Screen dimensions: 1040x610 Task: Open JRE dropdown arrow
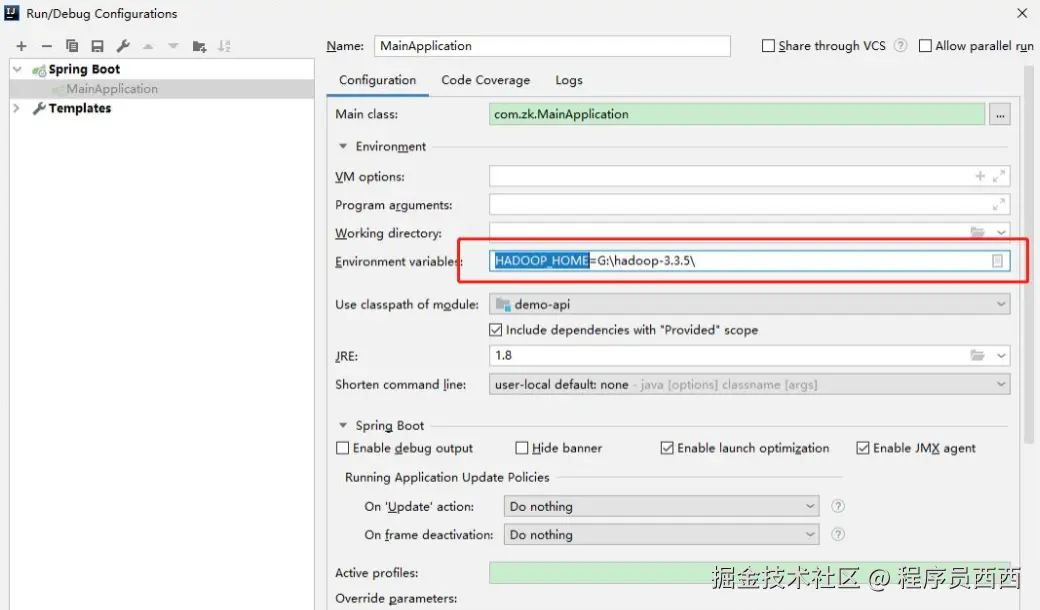click(x=1001, y=356)
